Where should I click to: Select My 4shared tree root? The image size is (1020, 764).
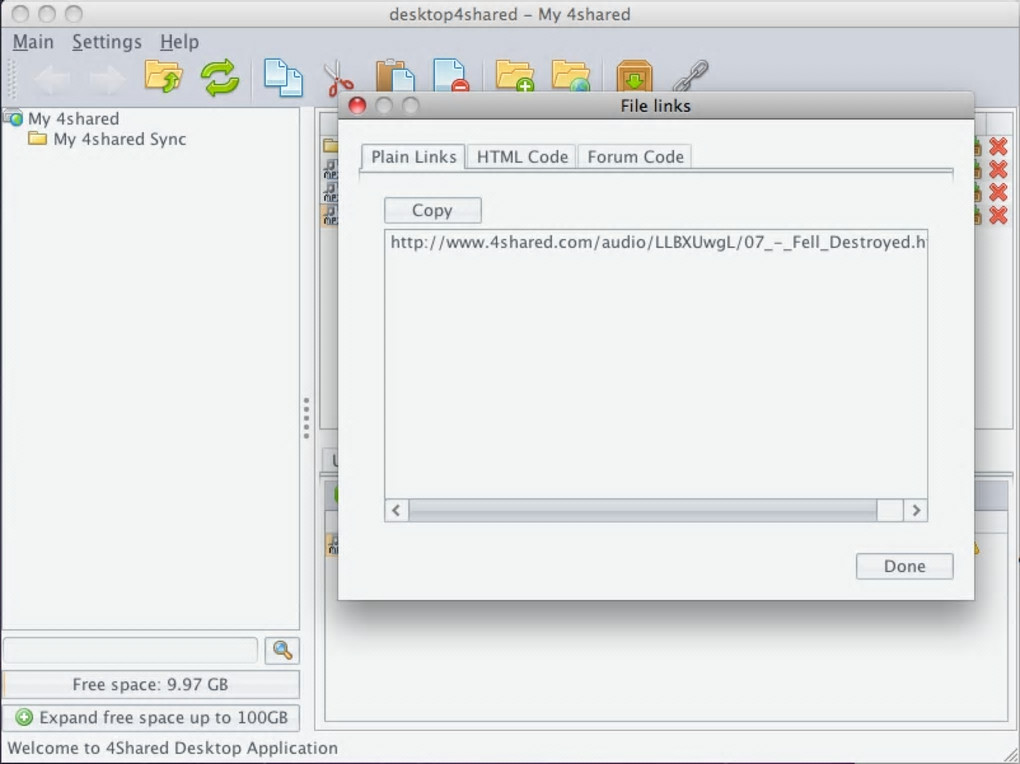[74, 118]
